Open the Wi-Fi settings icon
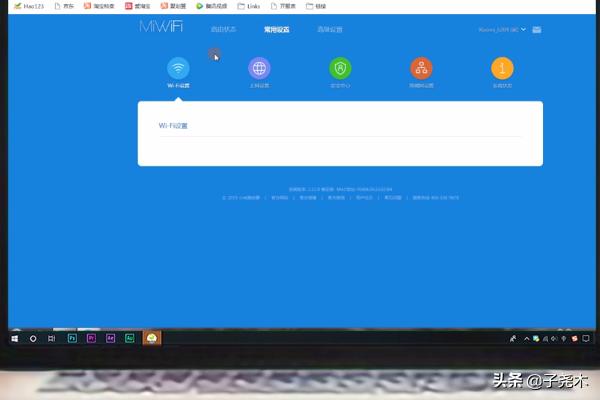The width and height of the screenshot is (600, 400). point(178,68)
